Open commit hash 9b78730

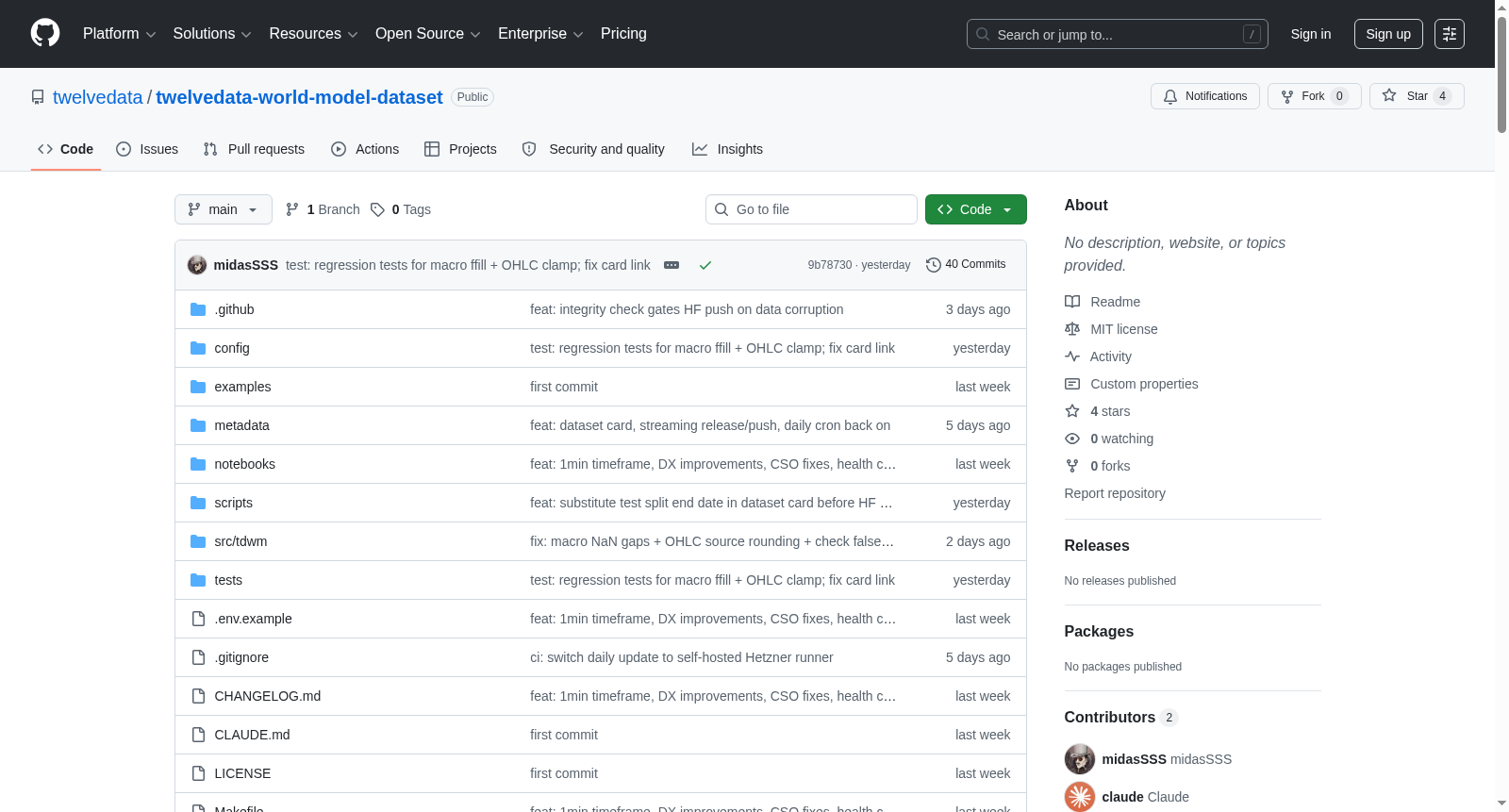829,265
